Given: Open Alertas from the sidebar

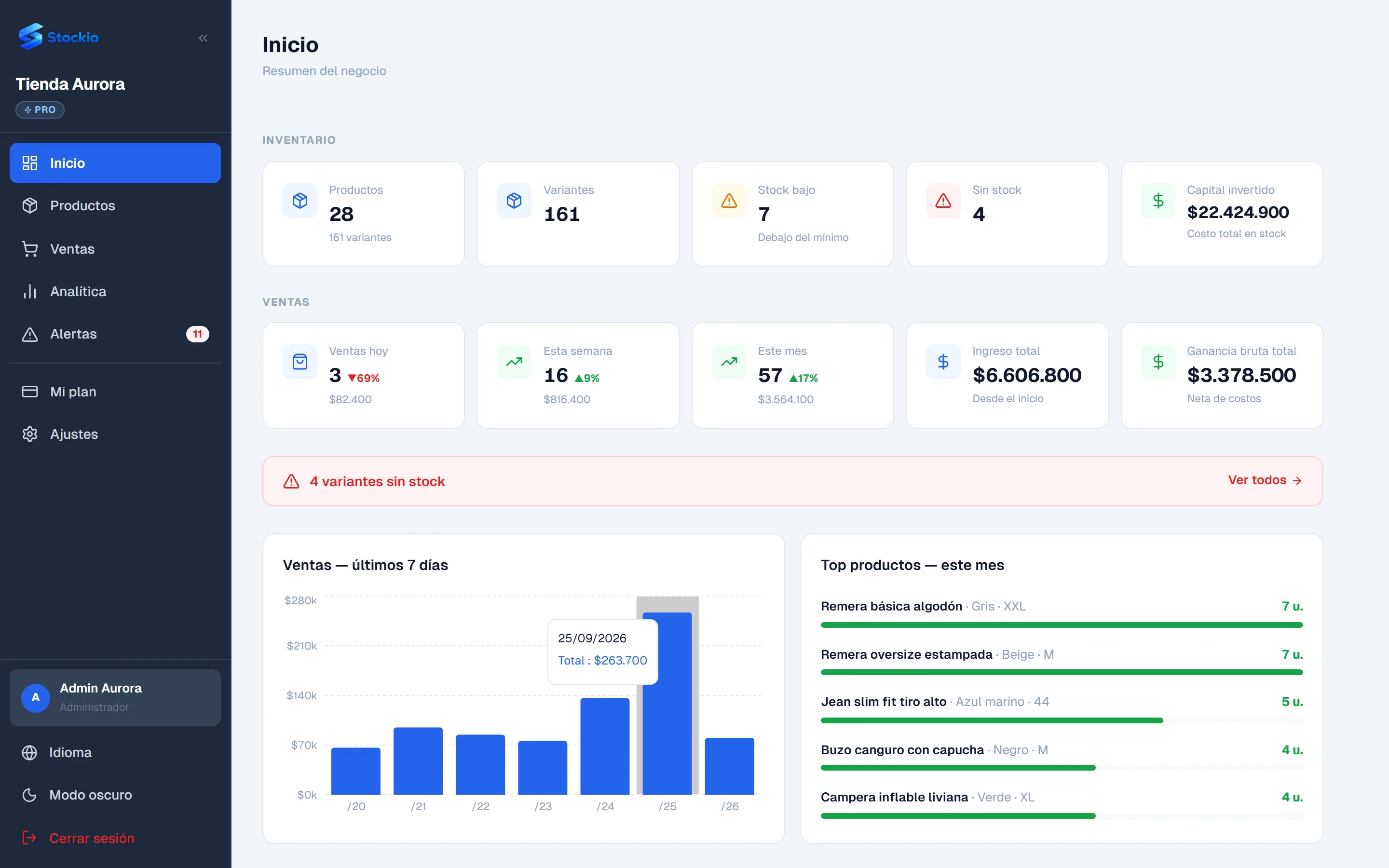Looking at the screenshot, I should (115, 334).
